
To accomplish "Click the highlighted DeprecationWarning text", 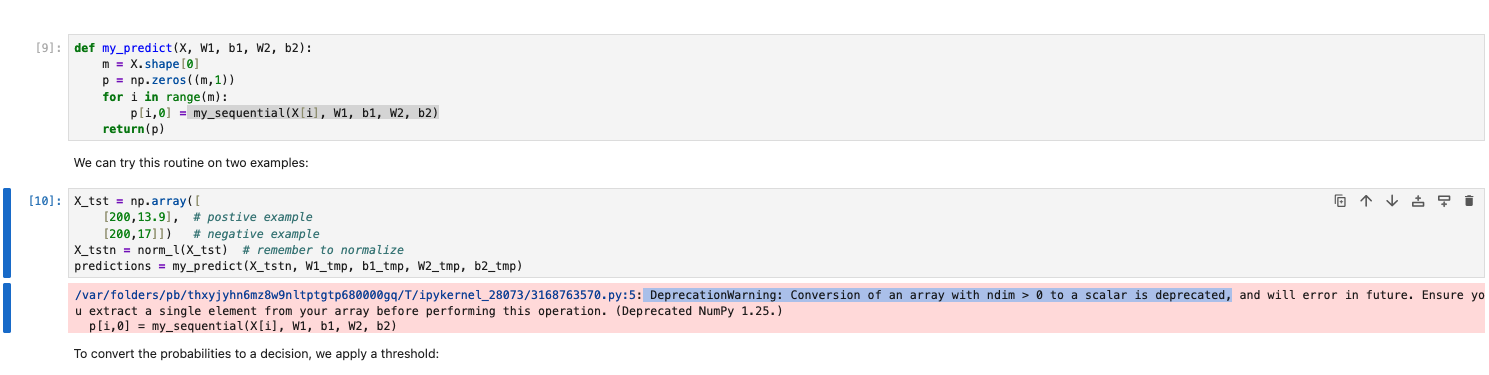I will click(937, 295).
